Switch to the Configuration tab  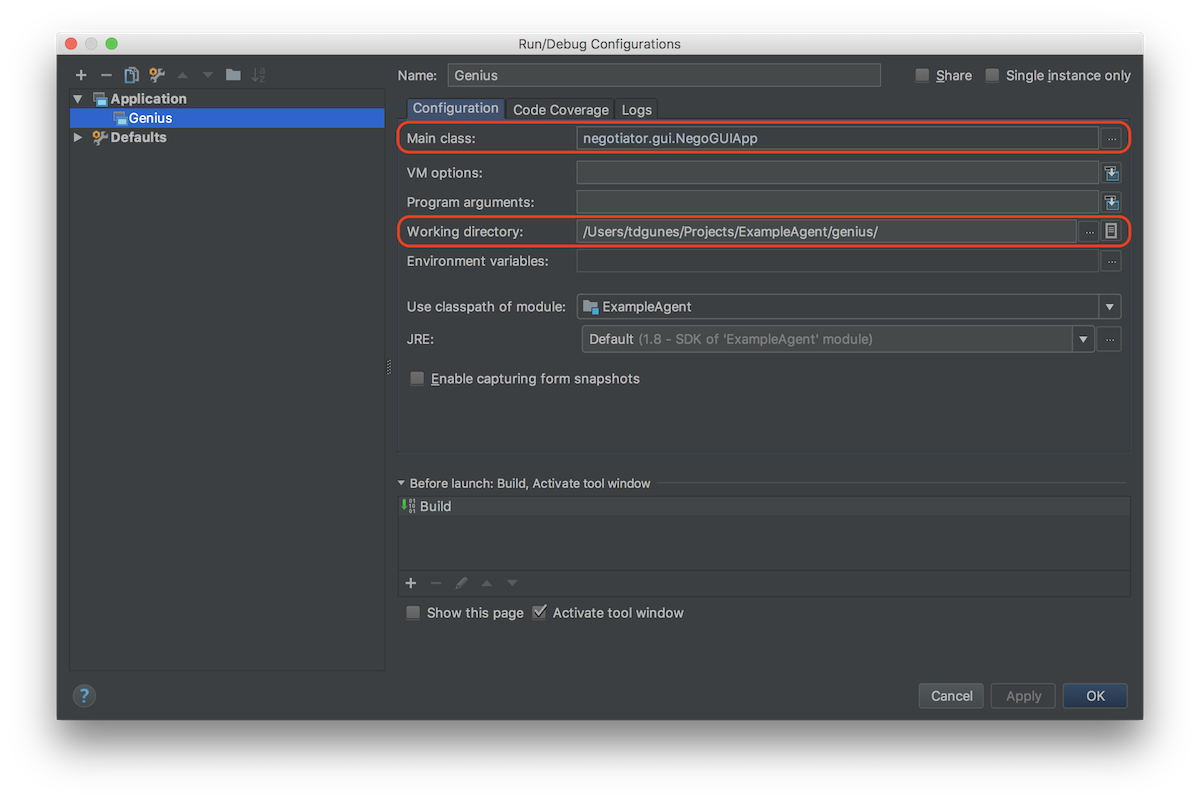(455, 109)
